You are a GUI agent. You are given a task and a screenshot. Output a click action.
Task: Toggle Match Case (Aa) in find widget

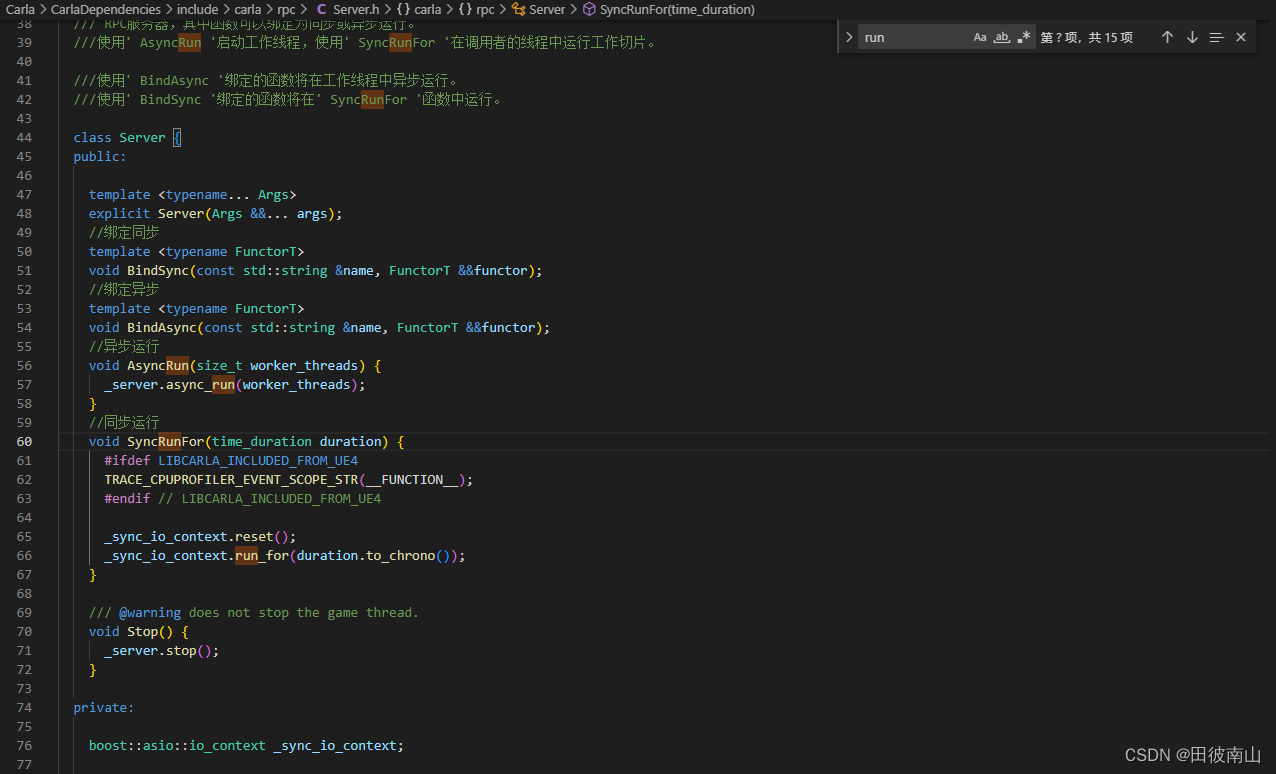[x=980, y=37]
